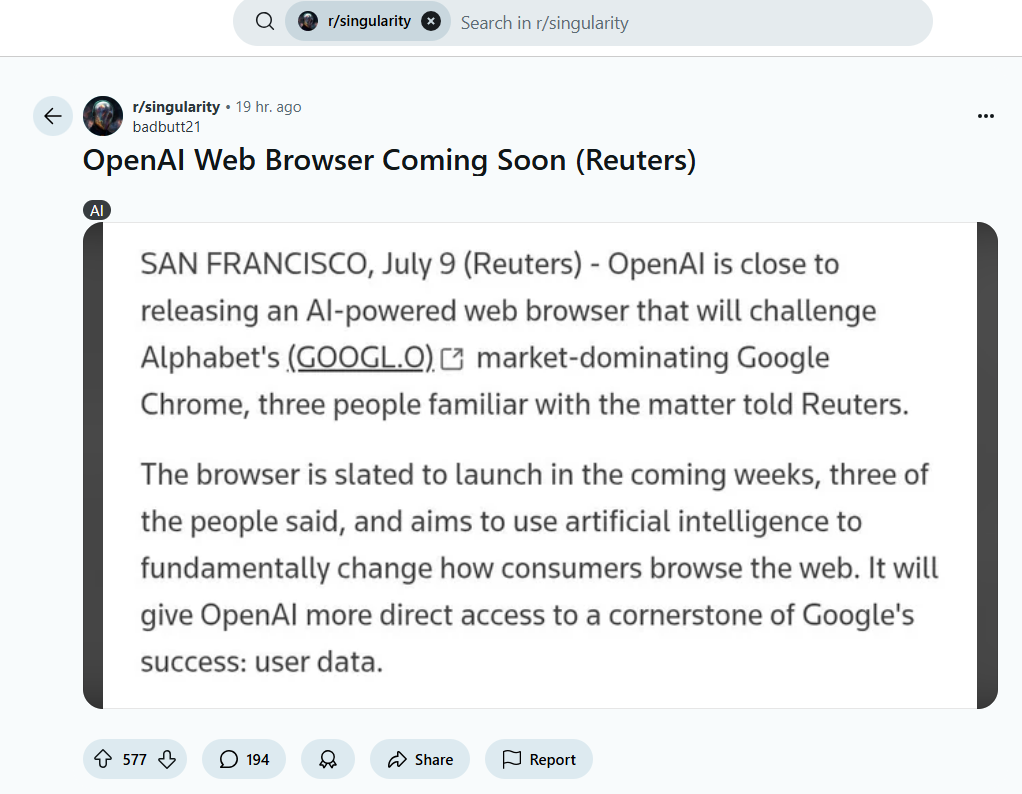Navigate back using the arrow icon
This screenshot has width=1022, height=794.
(52, 116)
